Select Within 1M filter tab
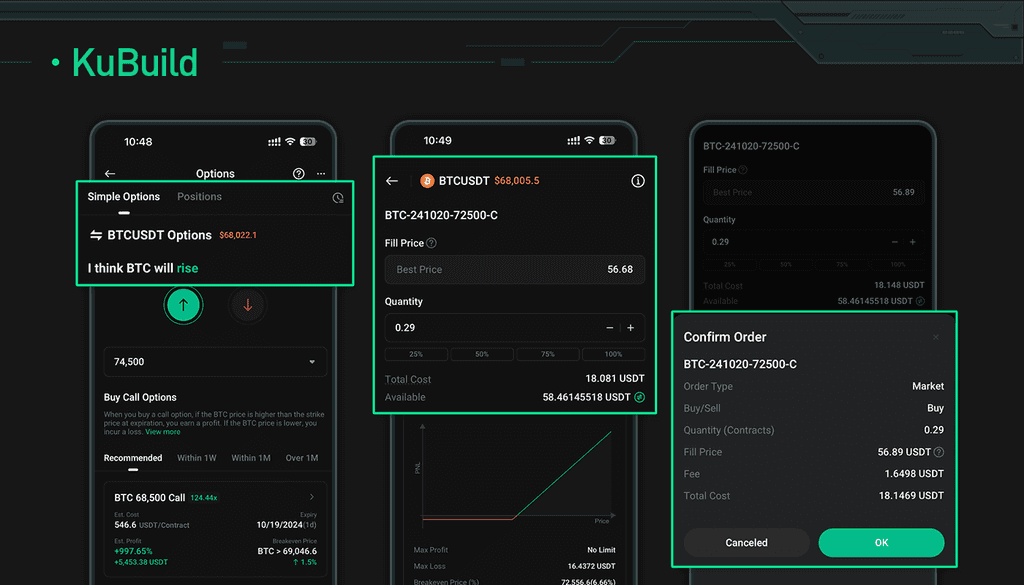1024x585 pixels. [x=251, y=458]
